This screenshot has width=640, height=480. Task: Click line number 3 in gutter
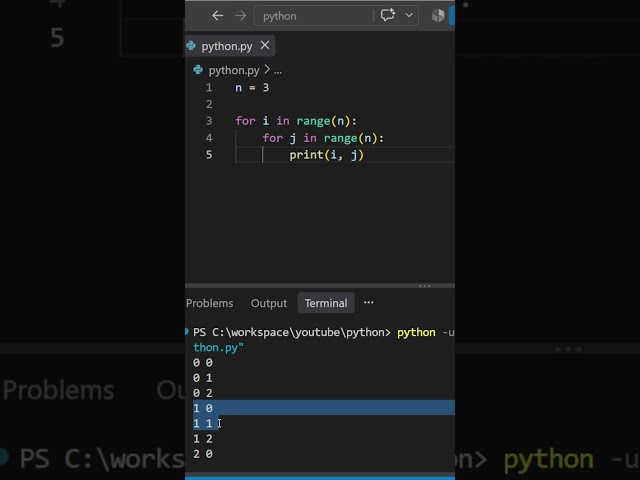209,121
